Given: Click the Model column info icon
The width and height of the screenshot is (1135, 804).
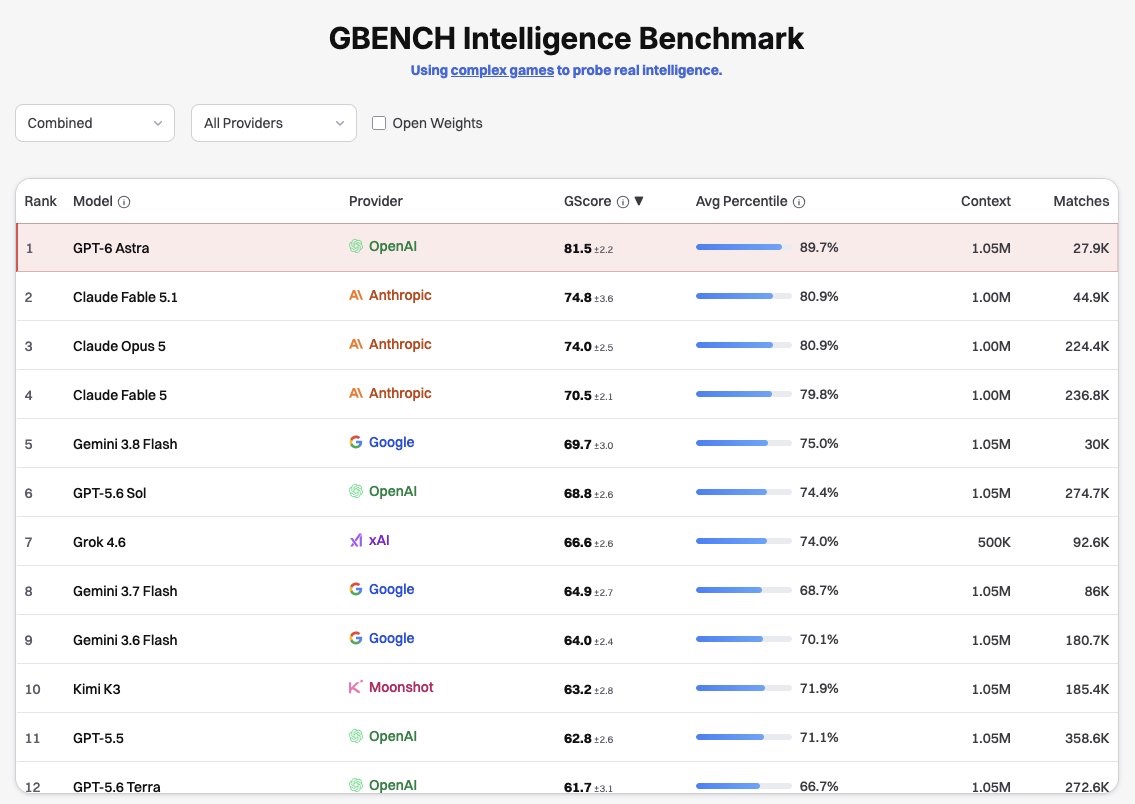Looking at the screenshot, I should (124, 202).
